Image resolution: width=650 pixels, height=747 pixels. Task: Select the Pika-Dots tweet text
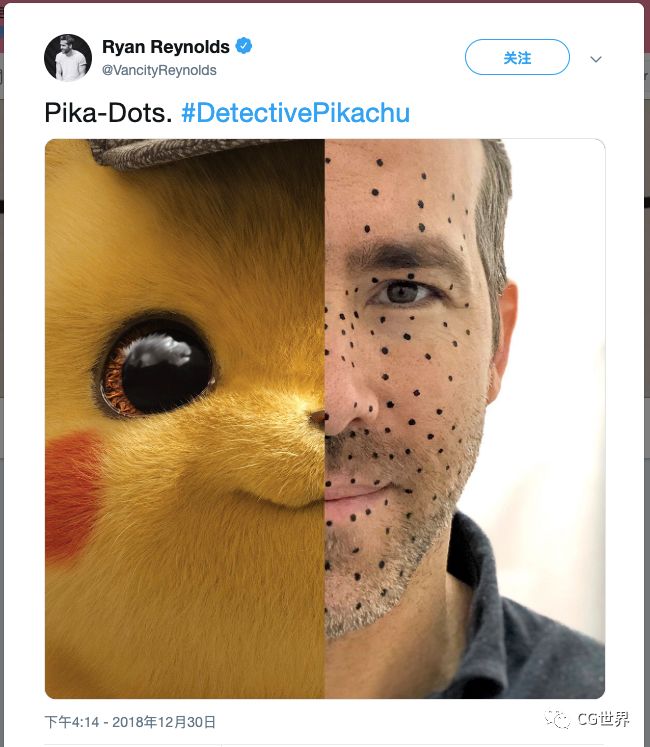[x=108, y=113]
